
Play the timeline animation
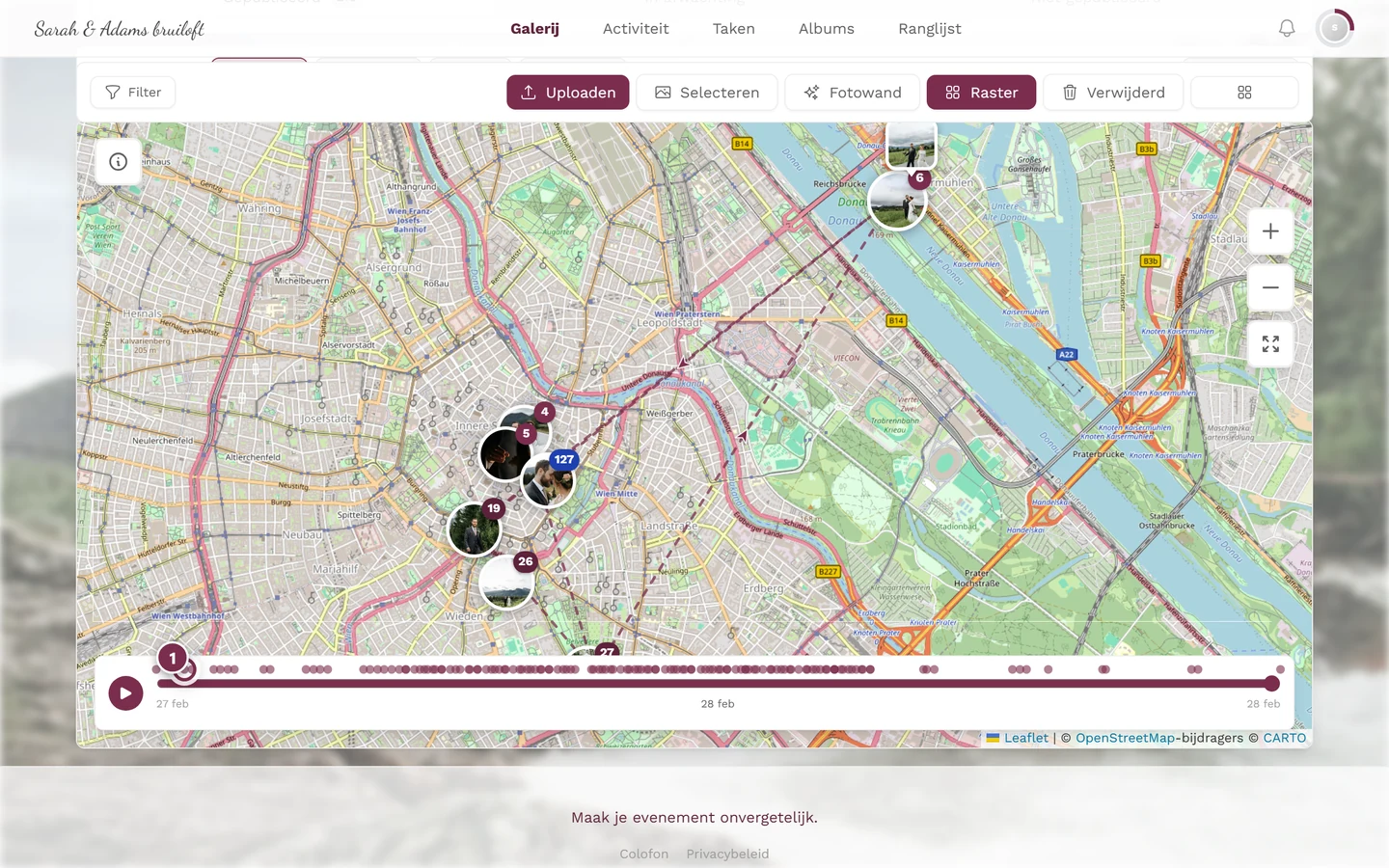point(125,692)
